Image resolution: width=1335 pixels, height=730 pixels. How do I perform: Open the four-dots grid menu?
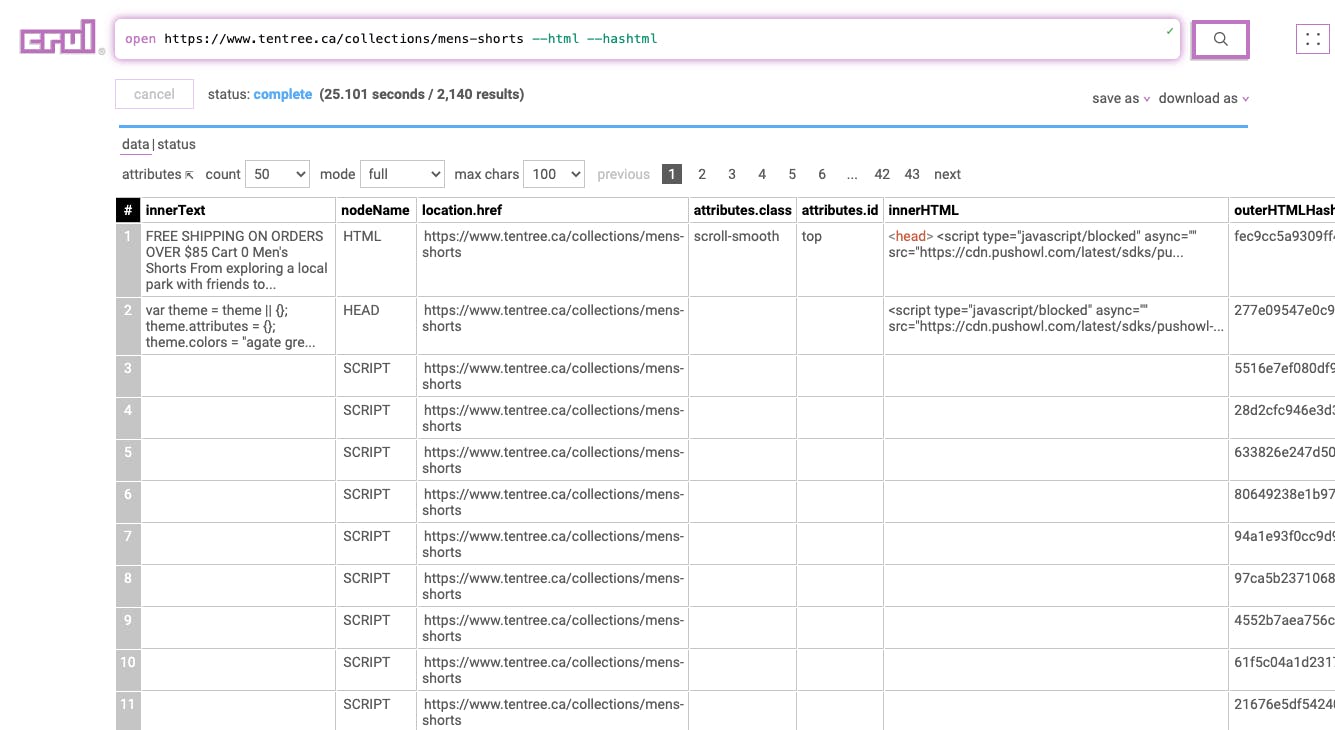pyautogui.click(x=1314, y=39)
